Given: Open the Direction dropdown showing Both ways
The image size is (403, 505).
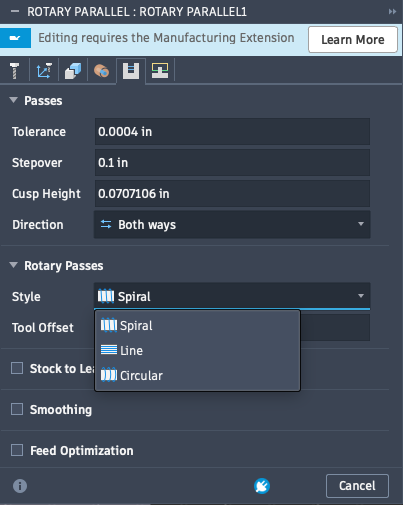Looking at the screenshot, I should tap(232, 224).
